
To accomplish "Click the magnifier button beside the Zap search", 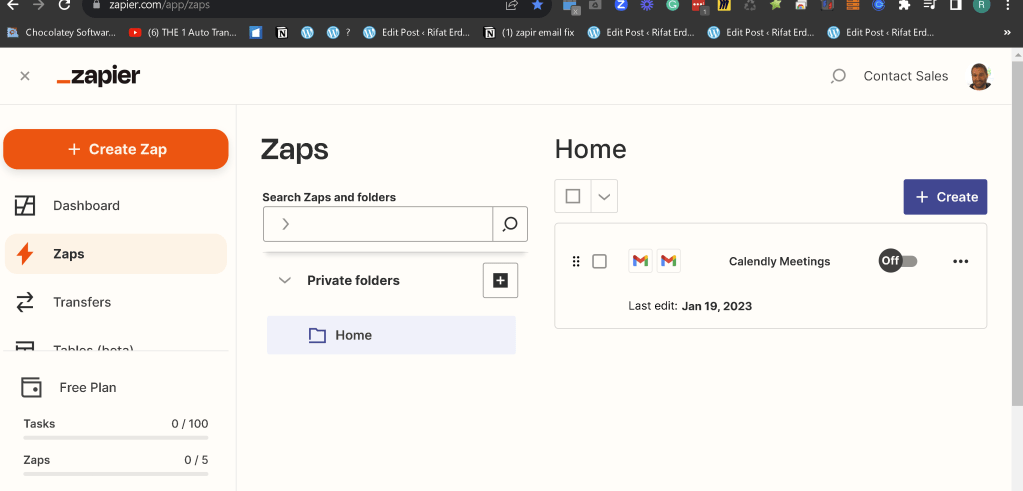I will pyautogui.click(x=510, y=224).
